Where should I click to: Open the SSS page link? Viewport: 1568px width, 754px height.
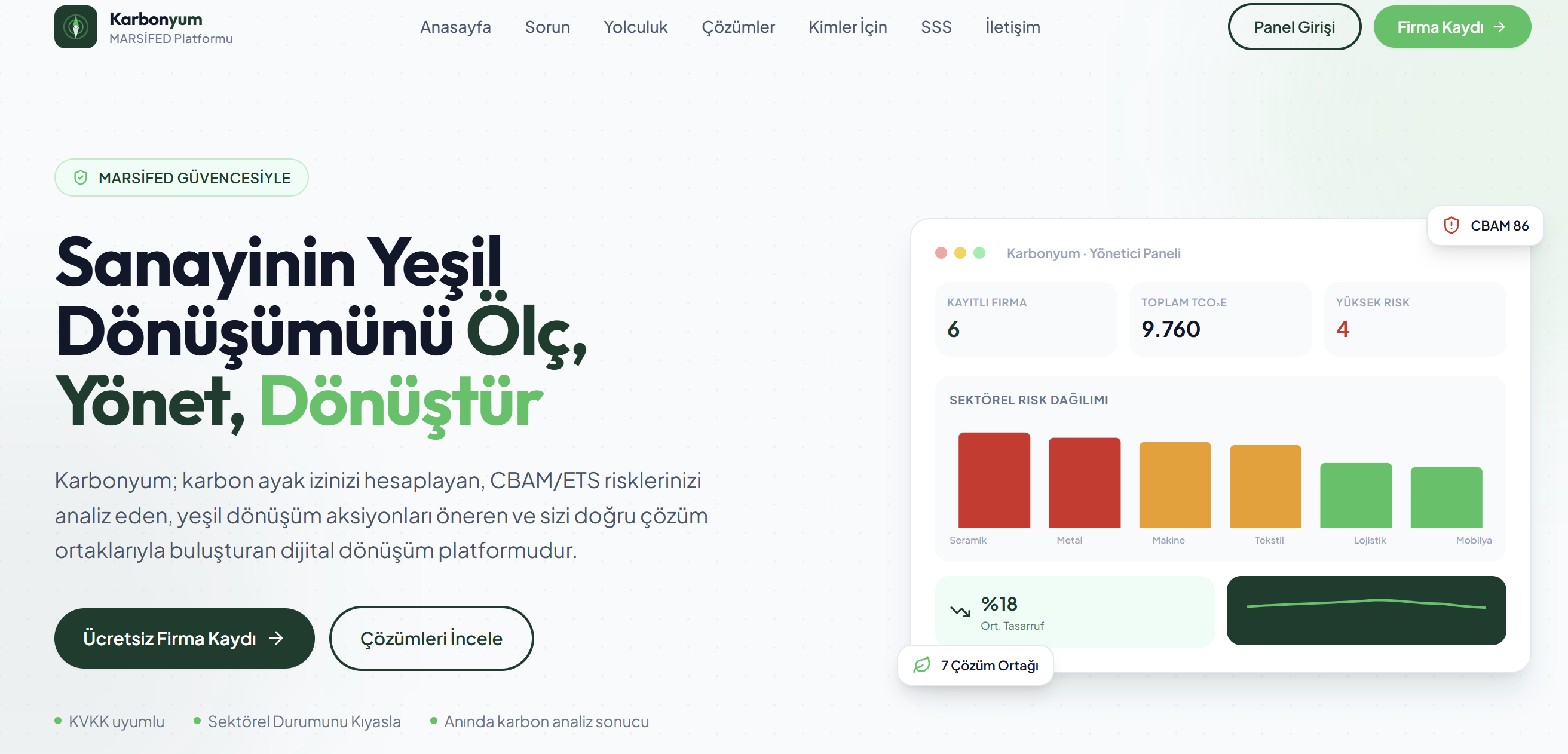[936, 27]
